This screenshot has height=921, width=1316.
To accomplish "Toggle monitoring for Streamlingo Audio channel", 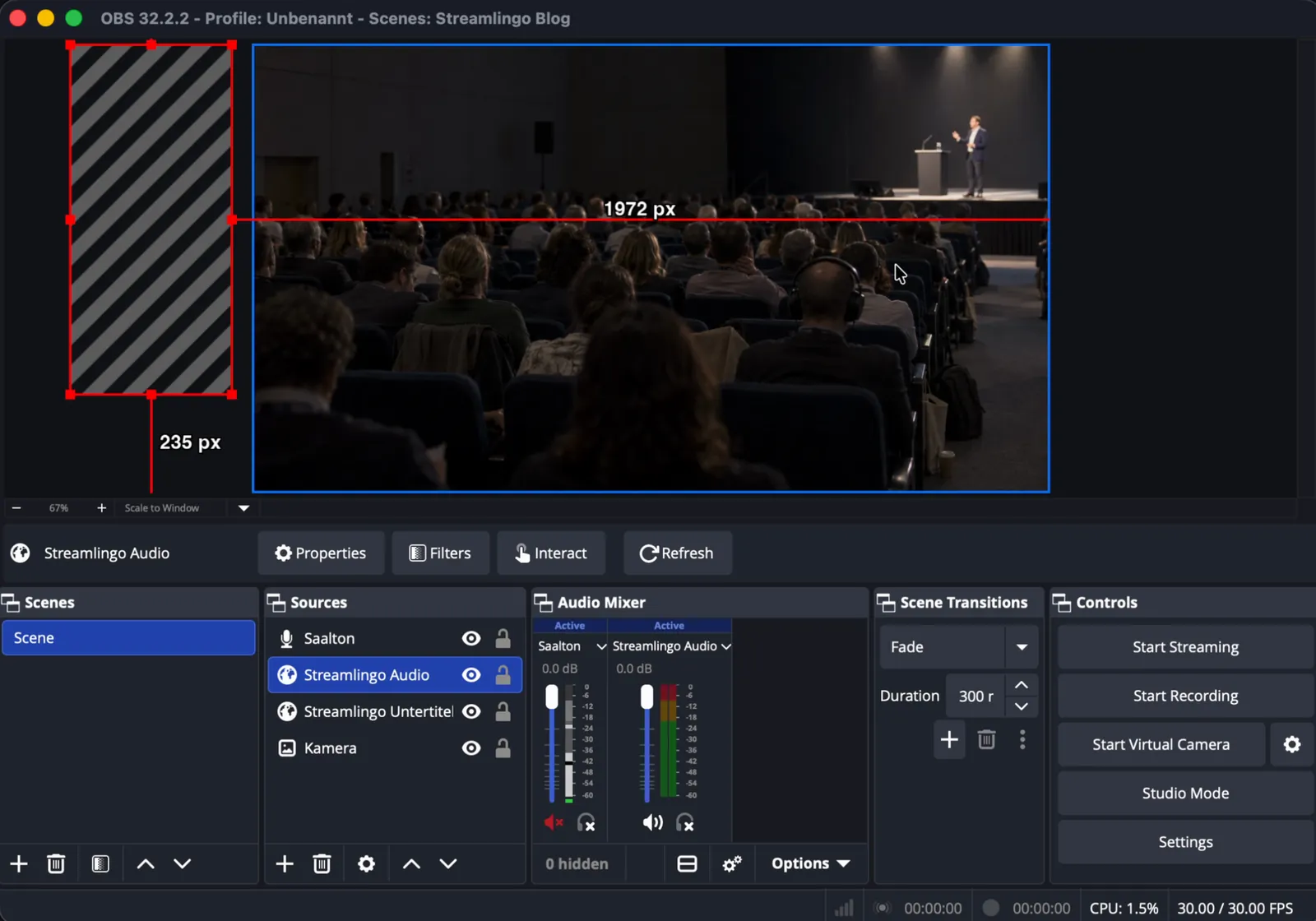I will coord(685,822).
